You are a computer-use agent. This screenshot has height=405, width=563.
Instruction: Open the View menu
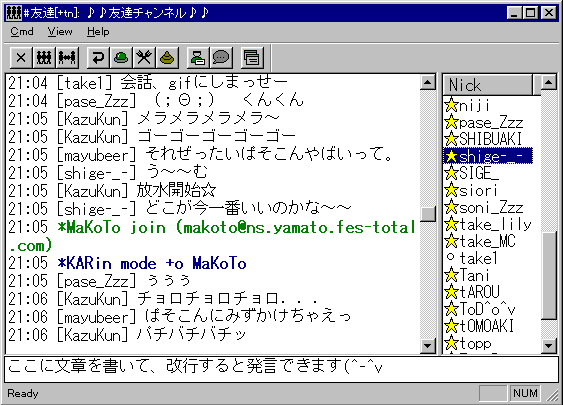(60, 32)
